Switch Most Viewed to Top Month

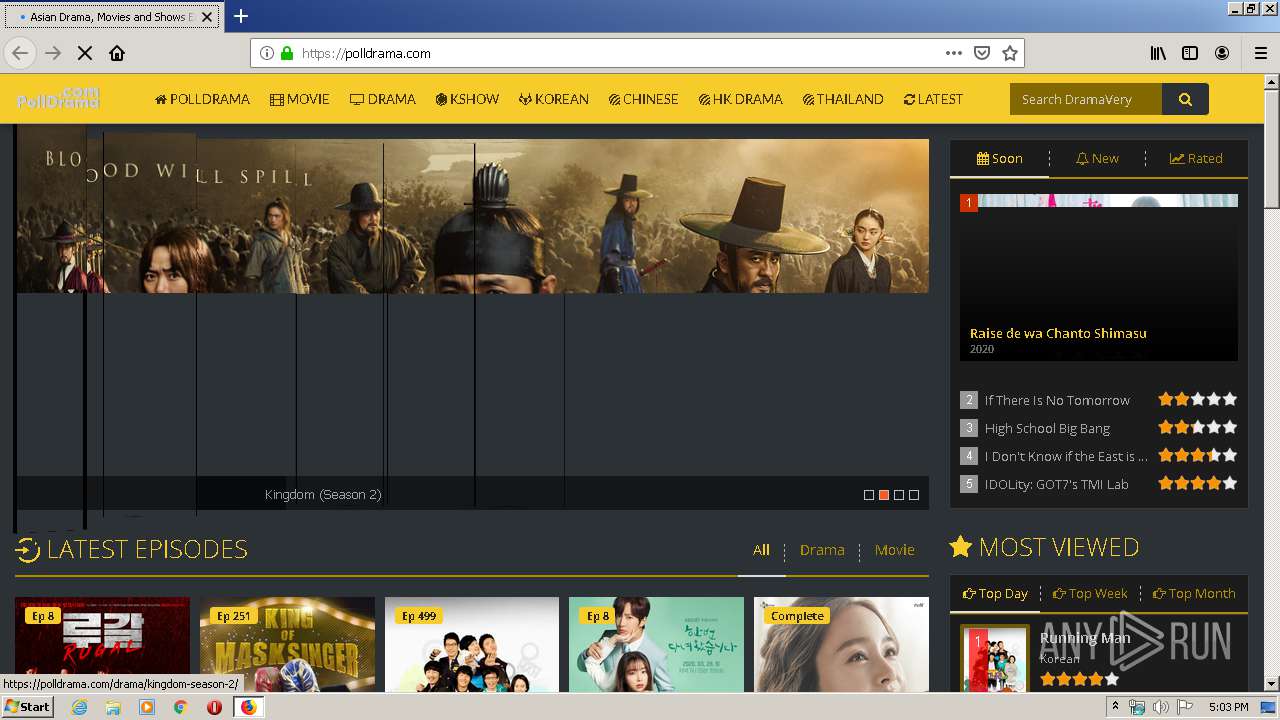1194,593
